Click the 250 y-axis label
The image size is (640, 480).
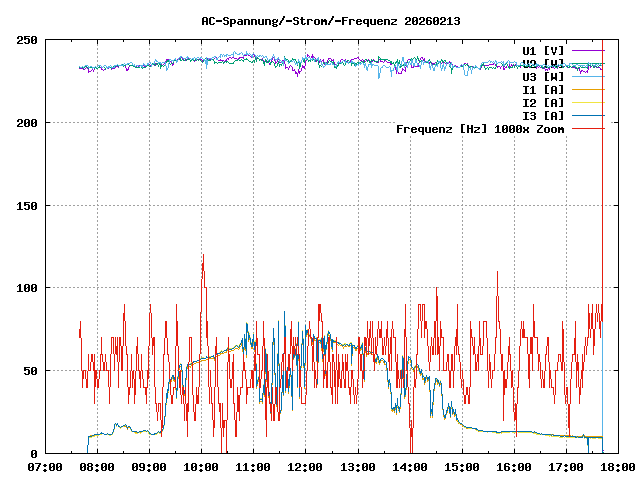coord(27,40)
